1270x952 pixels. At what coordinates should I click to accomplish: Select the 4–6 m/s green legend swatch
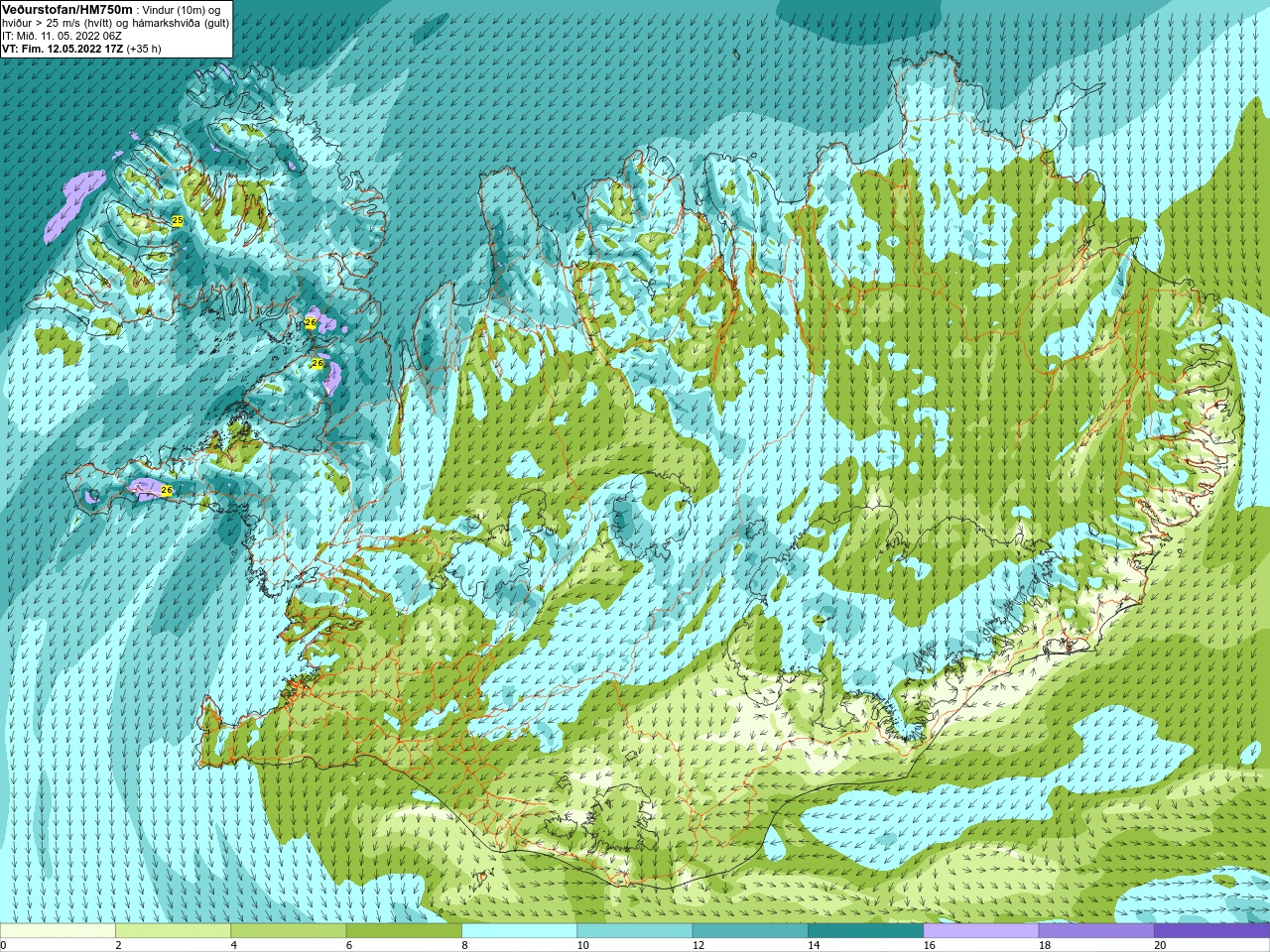pos(288,931)
